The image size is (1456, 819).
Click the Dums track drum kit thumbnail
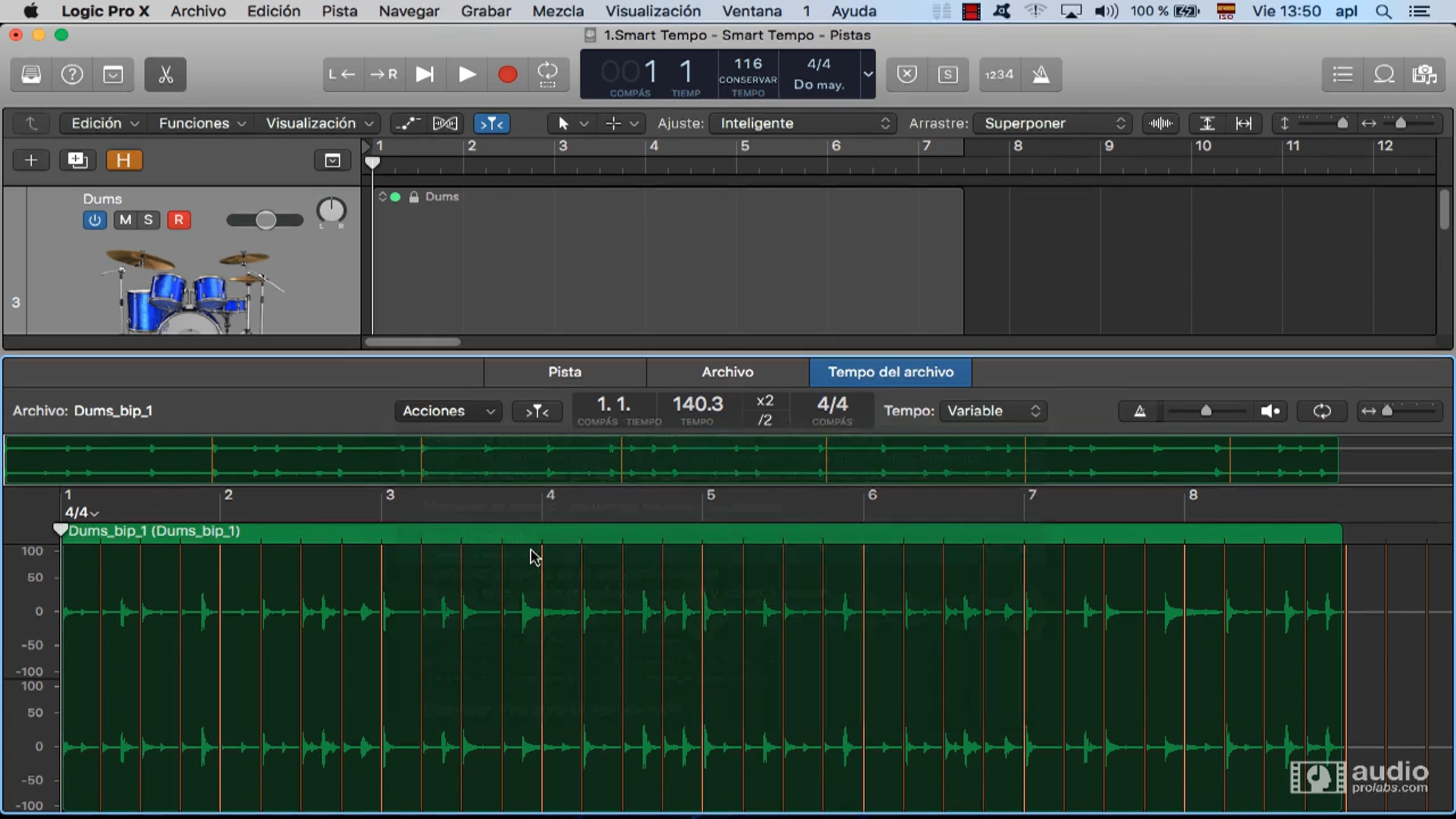pos(188,291)
